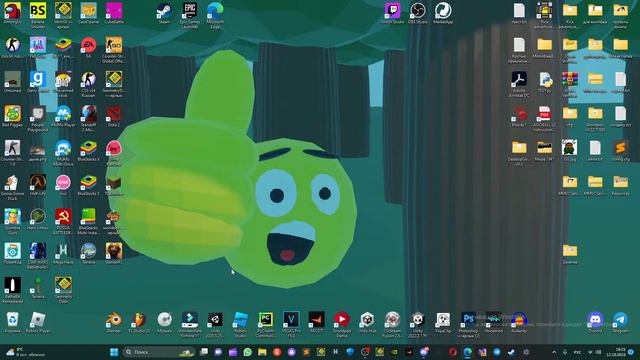This screenshot has width=640, height=360.
Task: Open the Dota 2 shortcut
Action: [x=114, y=116]
